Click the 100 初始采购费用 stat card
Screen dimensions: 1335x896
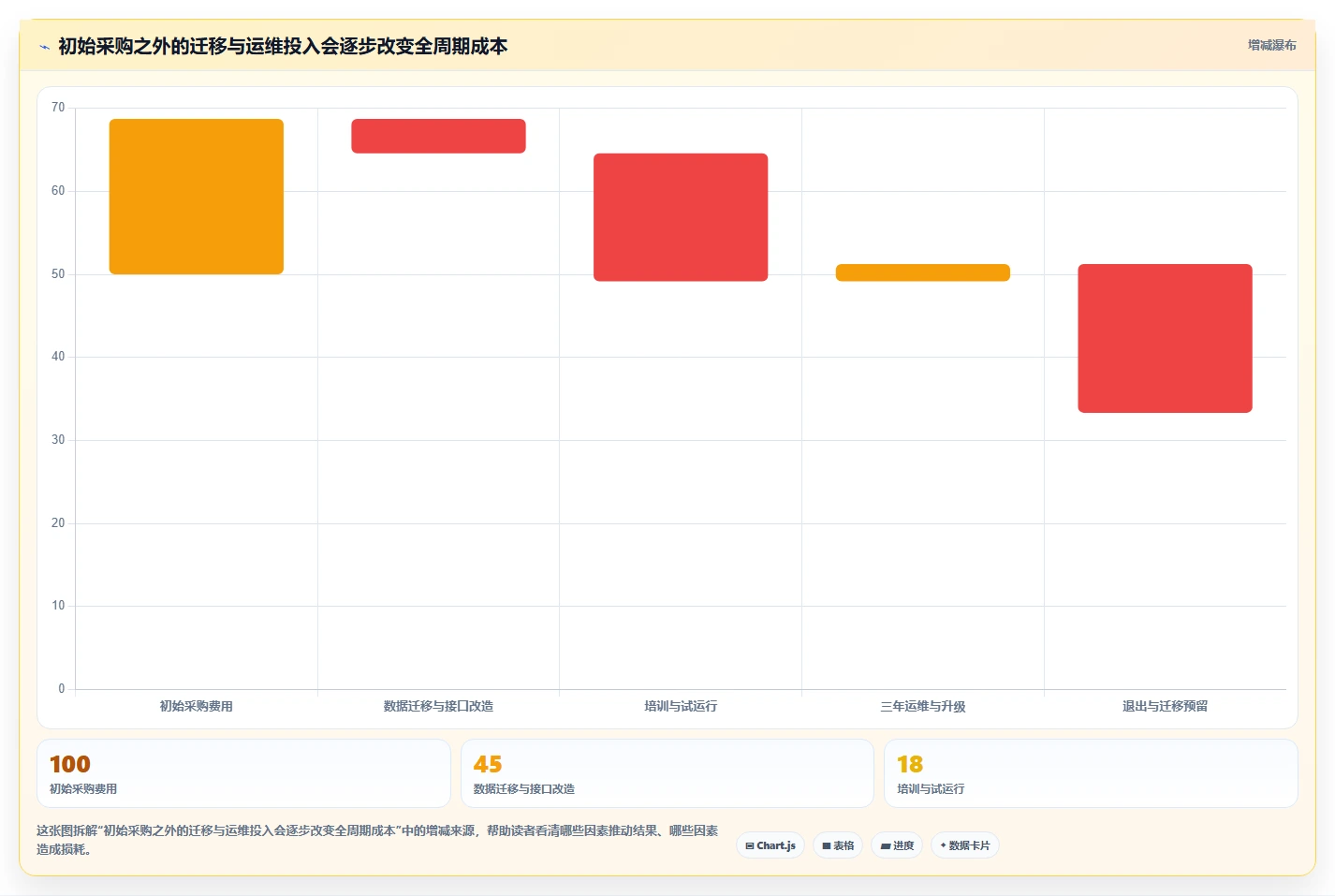[243, 773]
